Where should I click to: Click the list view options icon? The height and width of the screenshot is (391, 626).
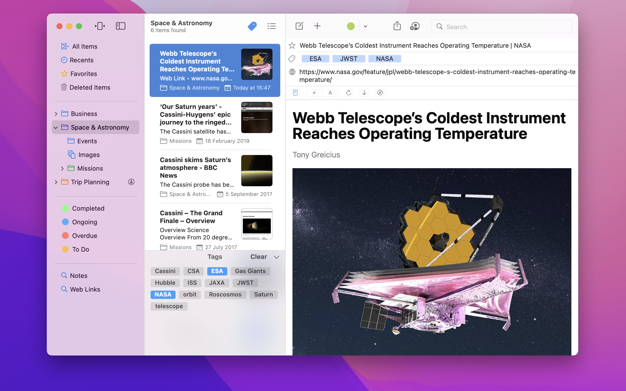pos(271,26)
